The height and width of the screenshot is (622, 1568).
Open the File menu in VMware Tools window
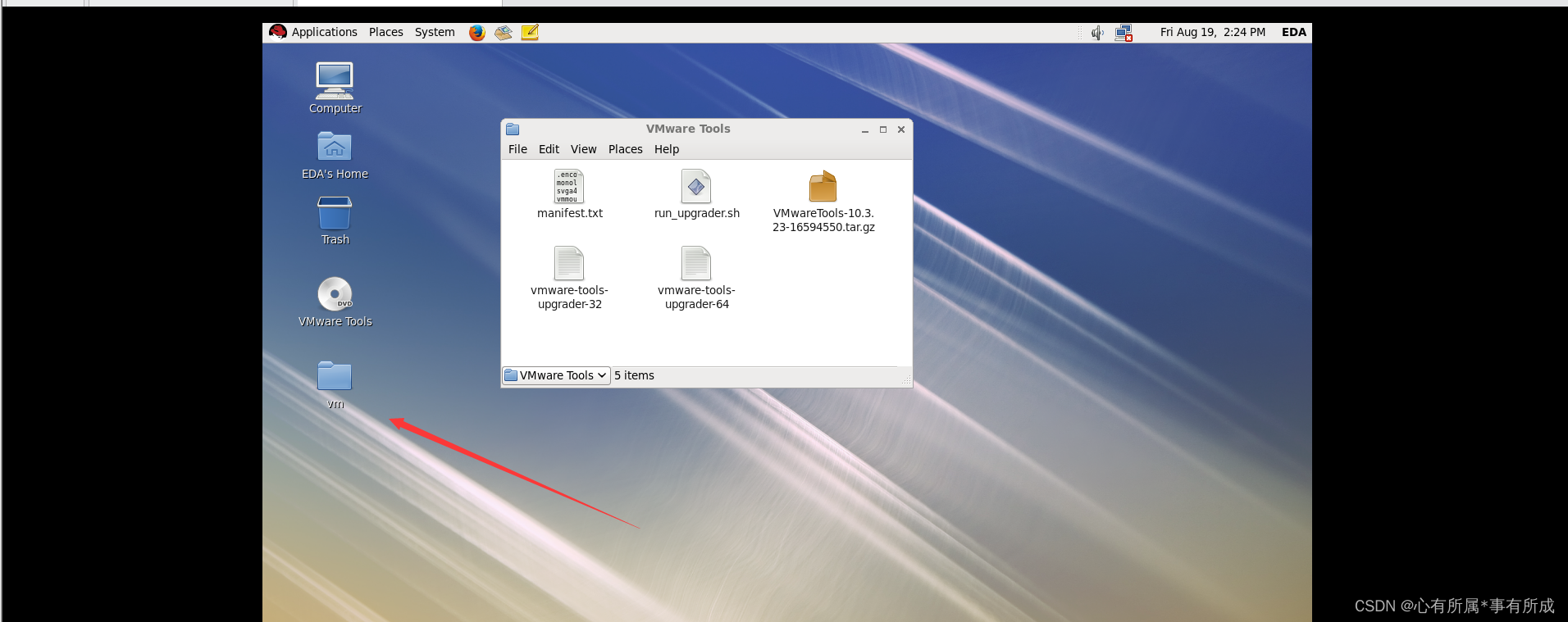517,149
